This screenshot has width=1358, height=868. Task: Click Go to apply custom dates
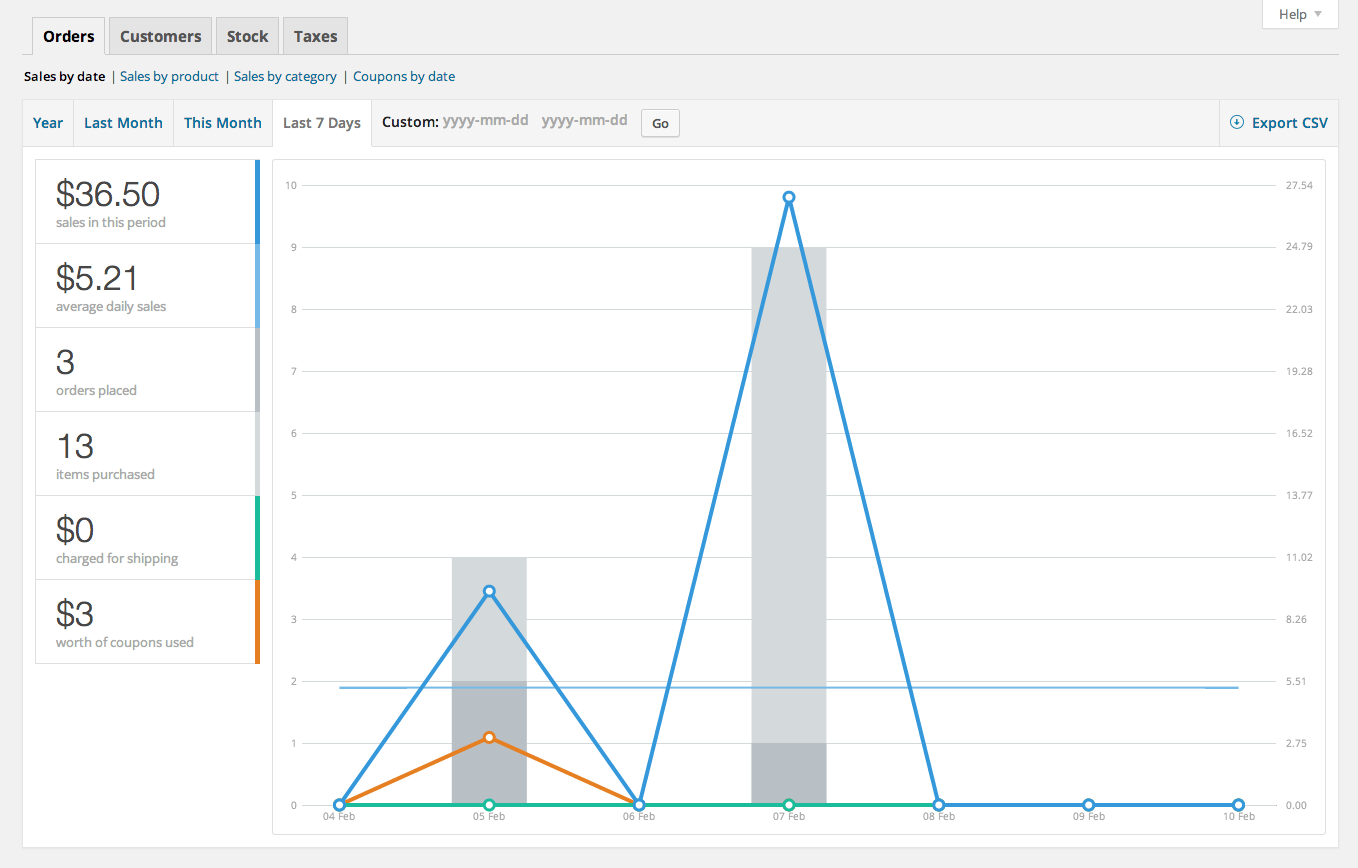point(659,123)
